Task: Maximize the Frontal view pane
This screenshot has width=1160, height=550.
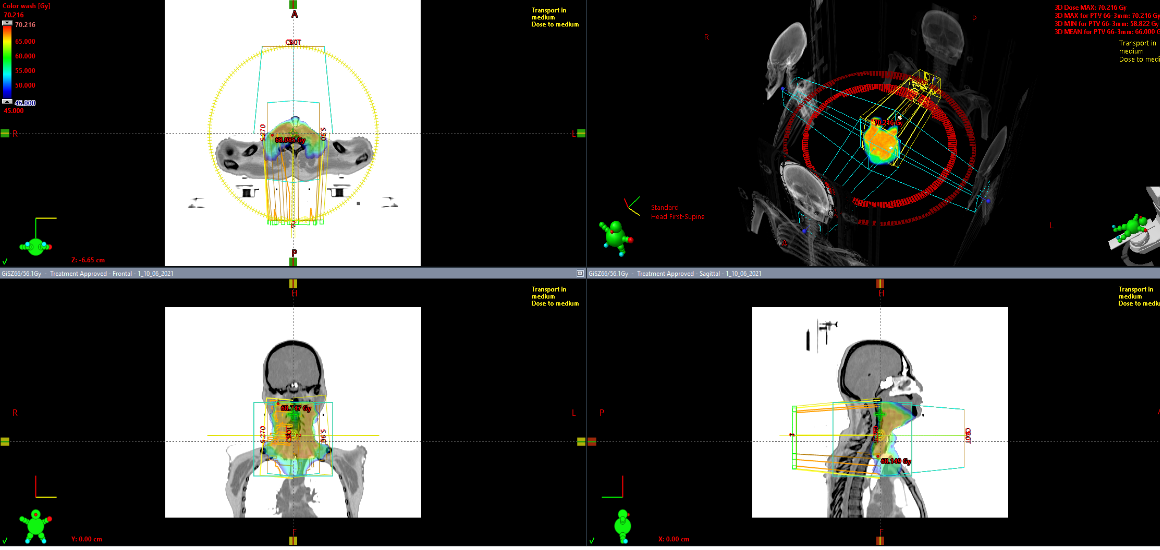Action: coord(580,273)
